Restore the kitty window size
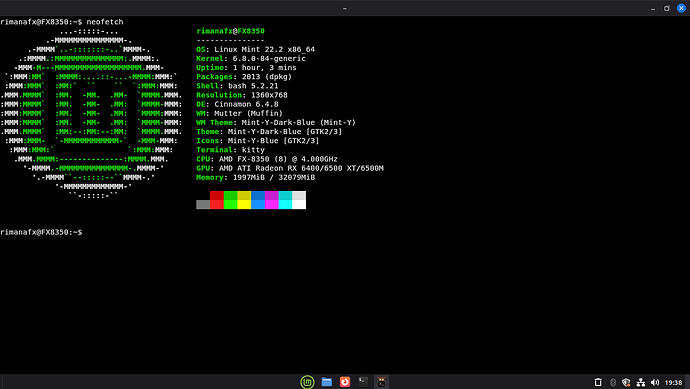Screen dimensions: 690x389 coord(667,8)
